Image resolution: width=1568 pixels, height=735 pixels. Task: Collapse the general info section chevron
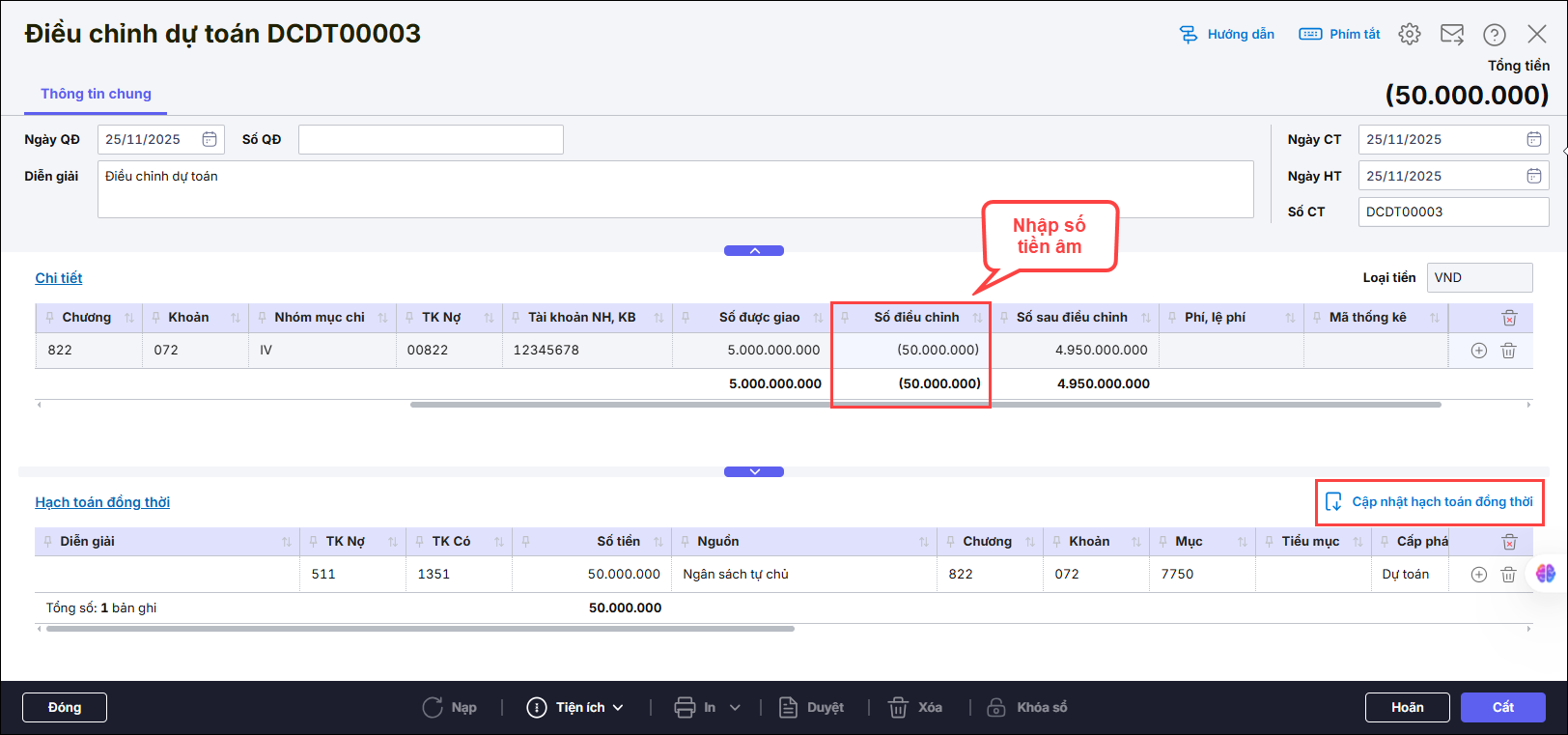point(754,251)
